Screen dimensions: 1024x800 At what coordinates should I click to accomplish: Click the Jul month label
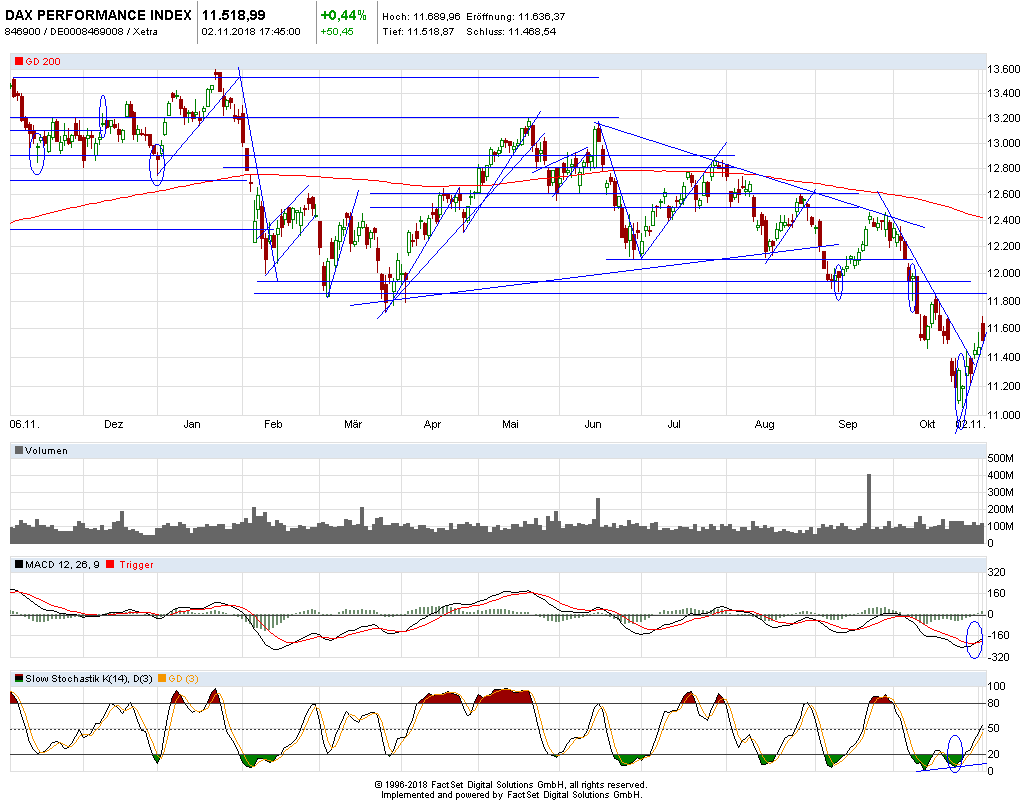point(674,424)
